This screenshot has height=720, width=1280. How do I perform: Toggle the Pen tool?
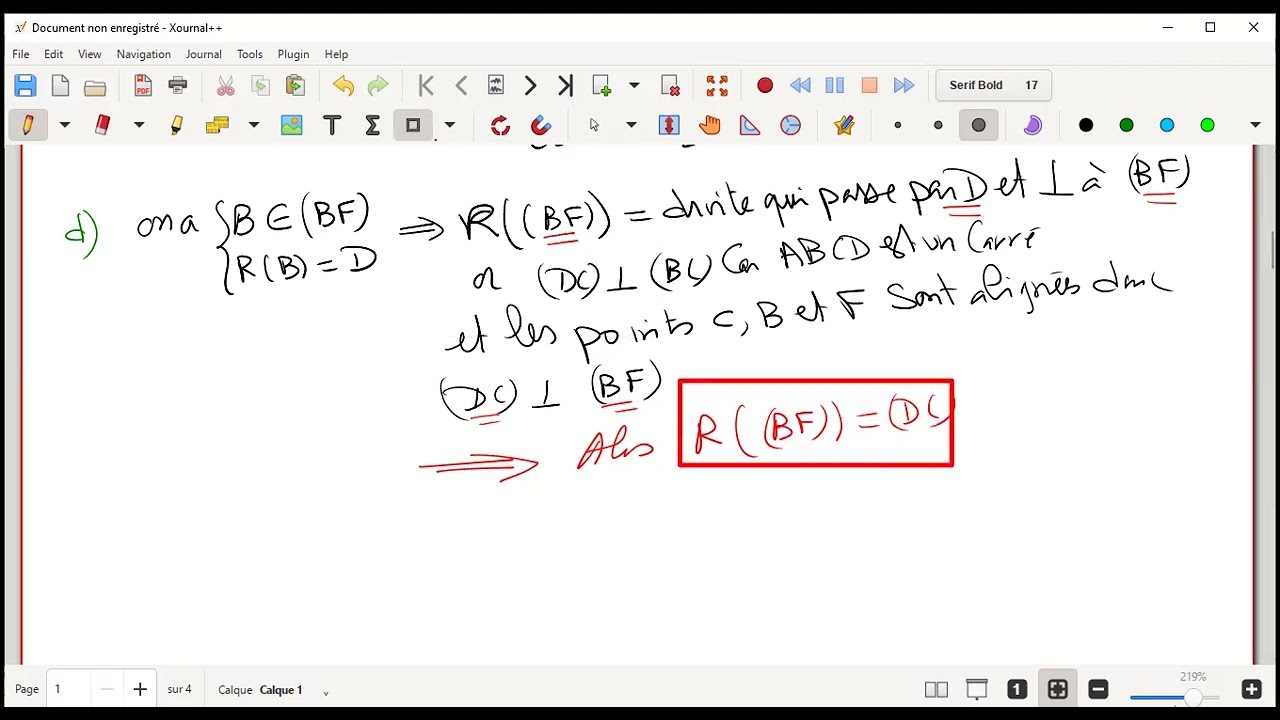28,125
